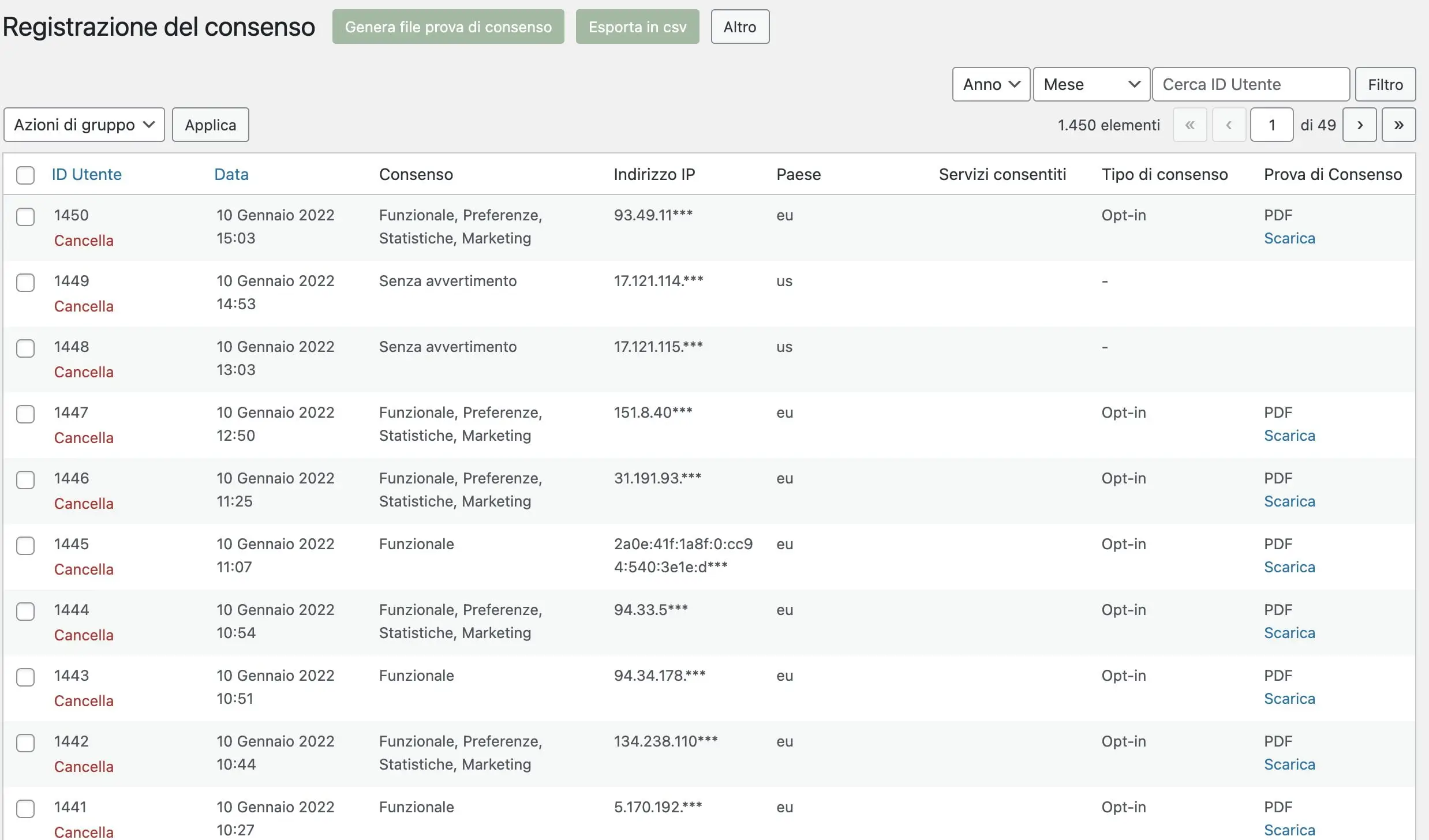The width and height of the screenshot is (1429, 840).
Task: Download PDF via Scarica for 1446
Action: 1289,501
